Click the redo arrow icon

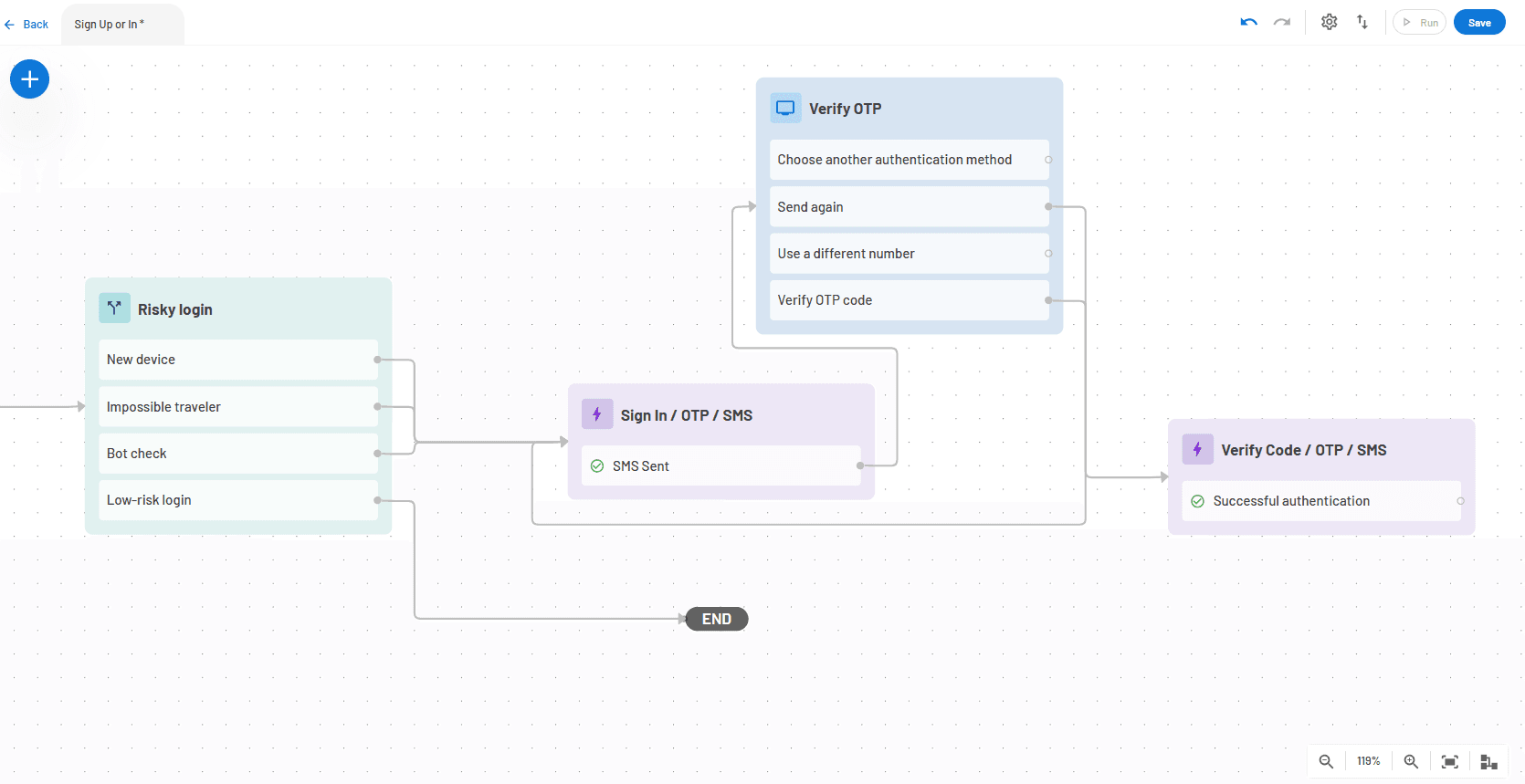[1282, 23]
